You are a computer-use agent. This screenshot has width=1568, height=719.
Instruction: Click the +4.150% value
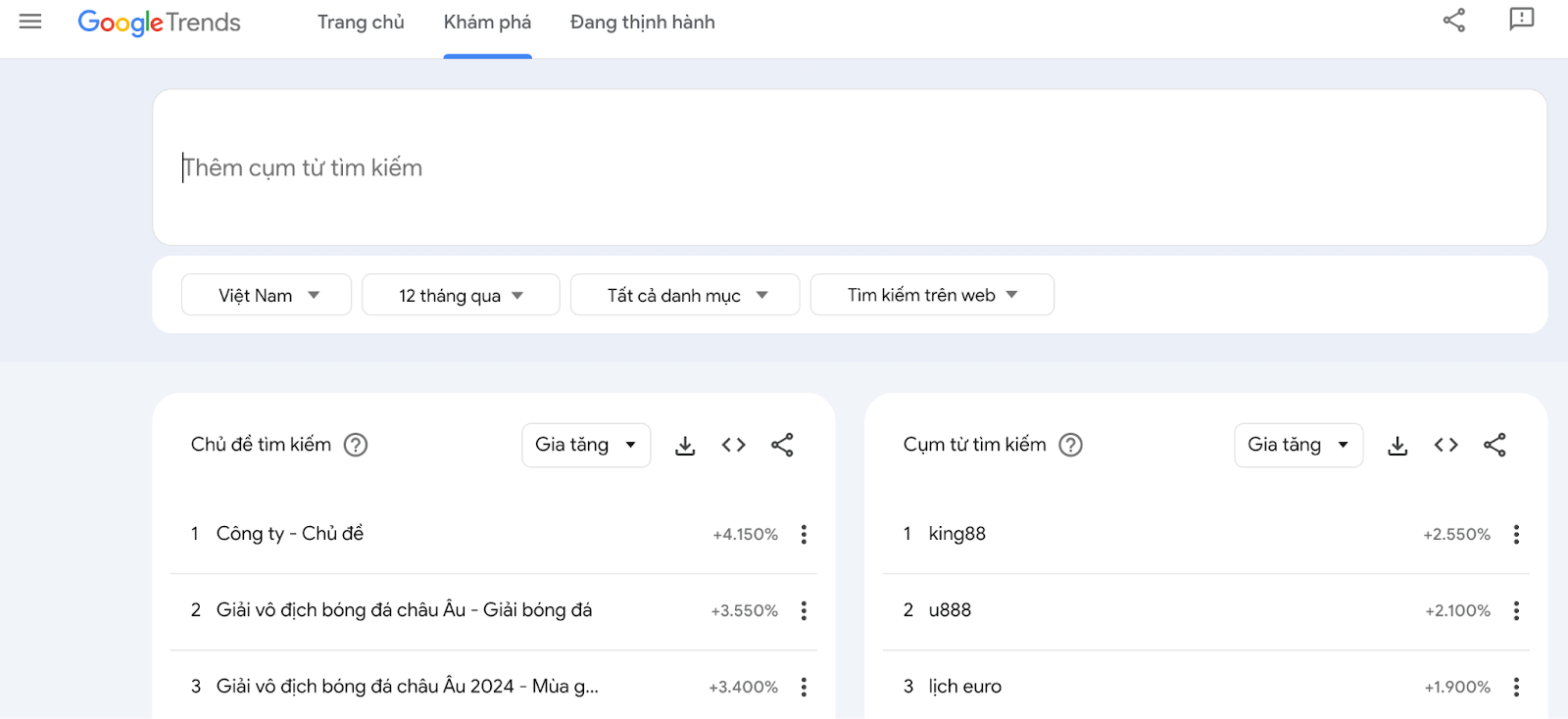tap(745, 535)
